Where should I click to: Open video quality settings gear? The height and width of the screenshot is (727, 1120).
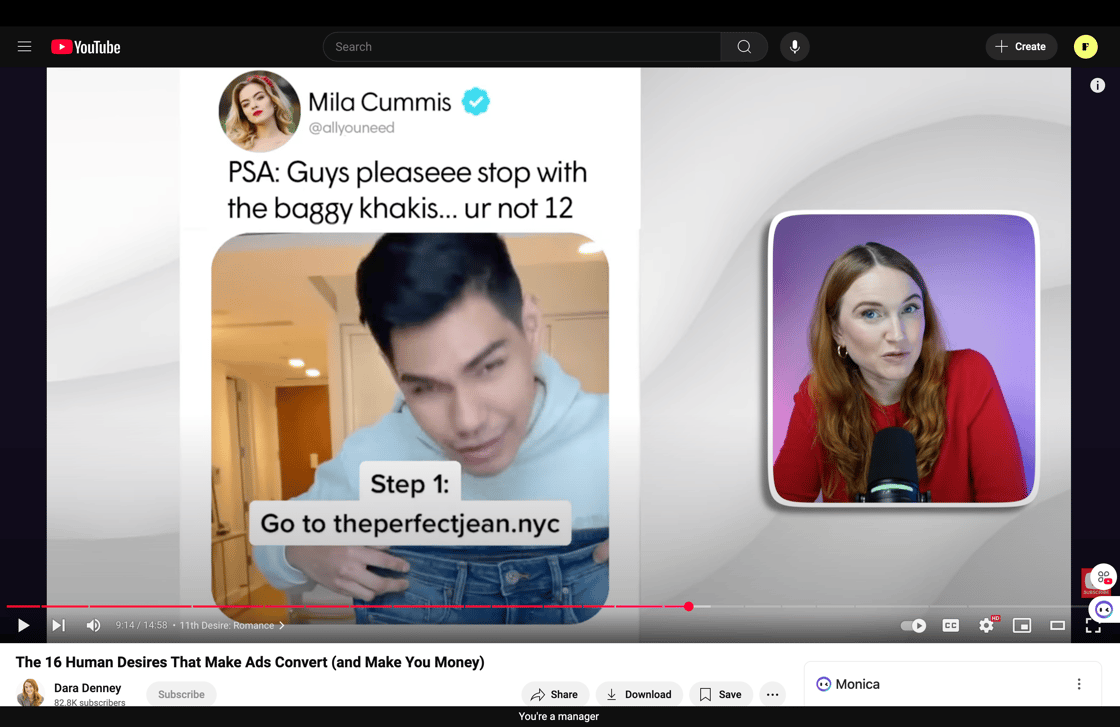coord(986,625)
